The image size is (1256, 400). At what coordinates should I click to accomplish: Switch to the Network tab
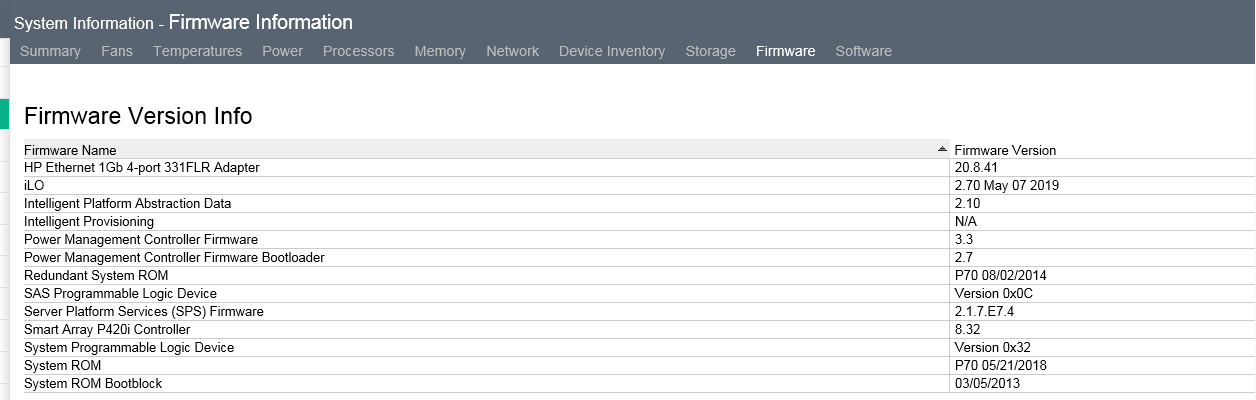coord(512,51)
